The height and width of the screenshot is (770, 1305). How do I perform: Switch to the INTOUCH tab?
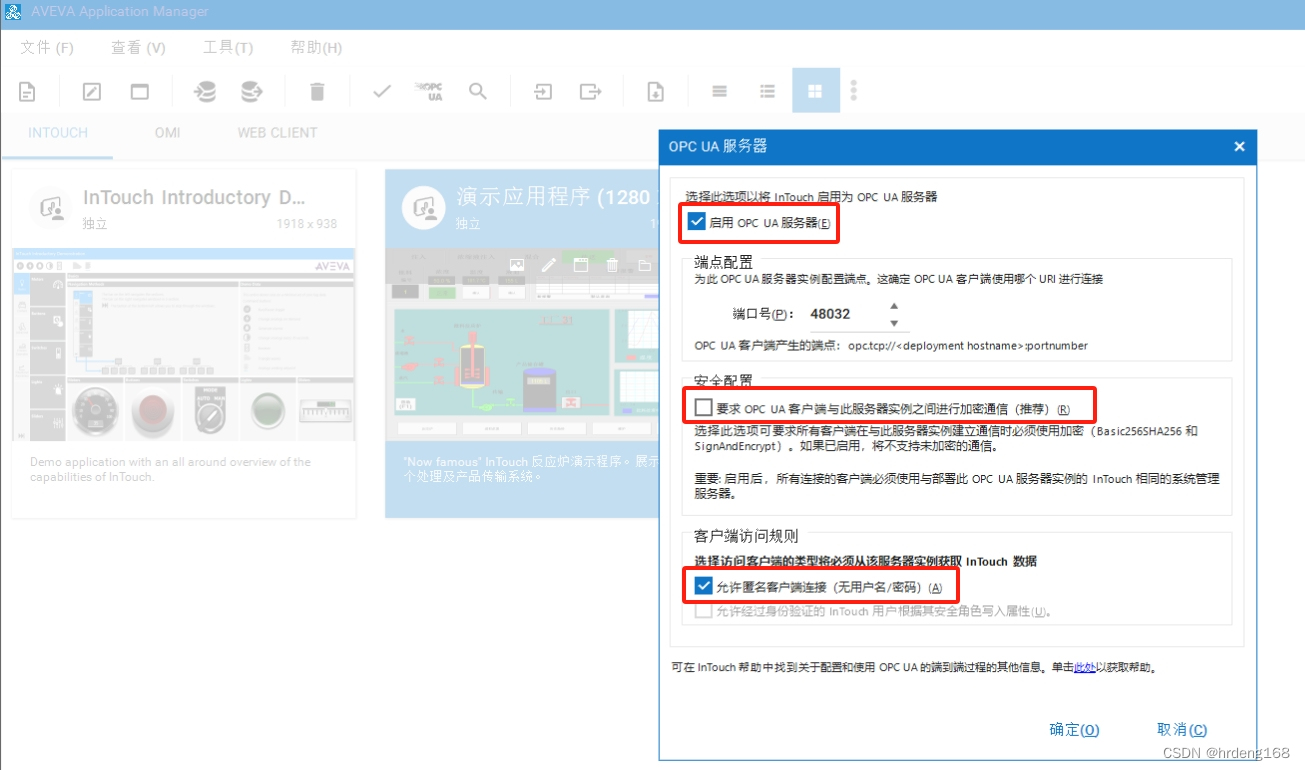58,132
